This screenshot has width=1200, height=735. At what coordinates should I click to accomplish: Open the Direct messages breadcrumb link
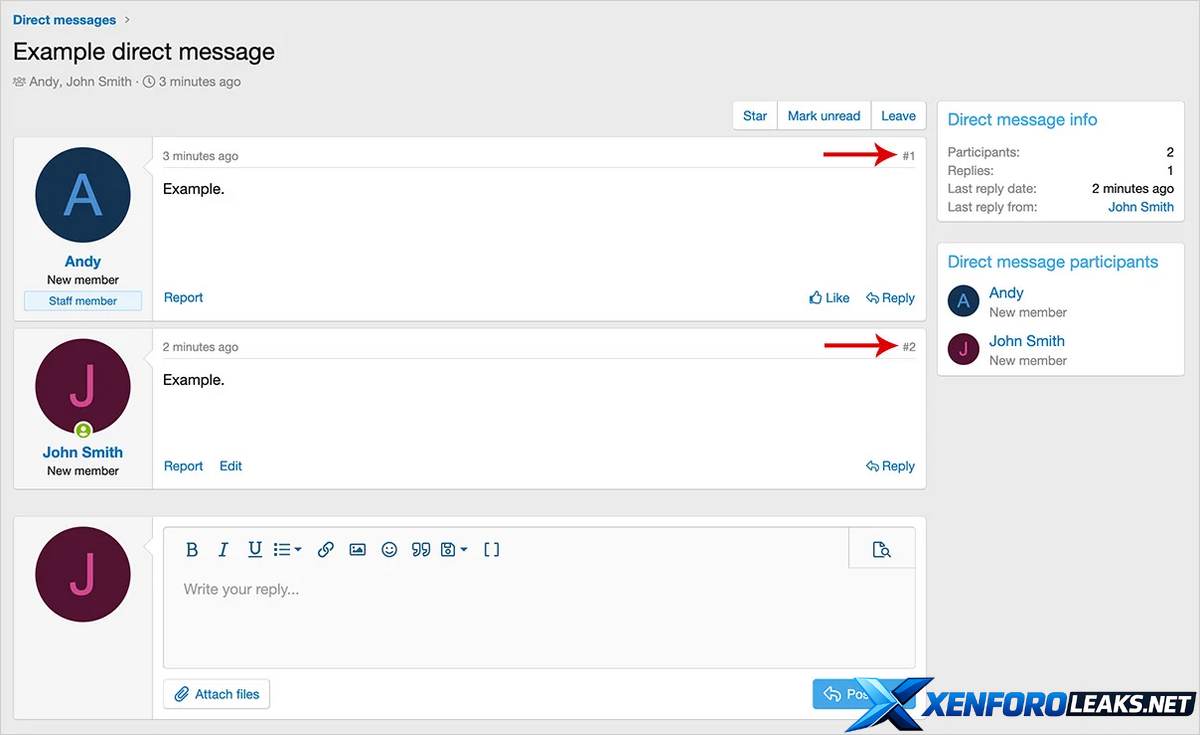click(64, 20)
